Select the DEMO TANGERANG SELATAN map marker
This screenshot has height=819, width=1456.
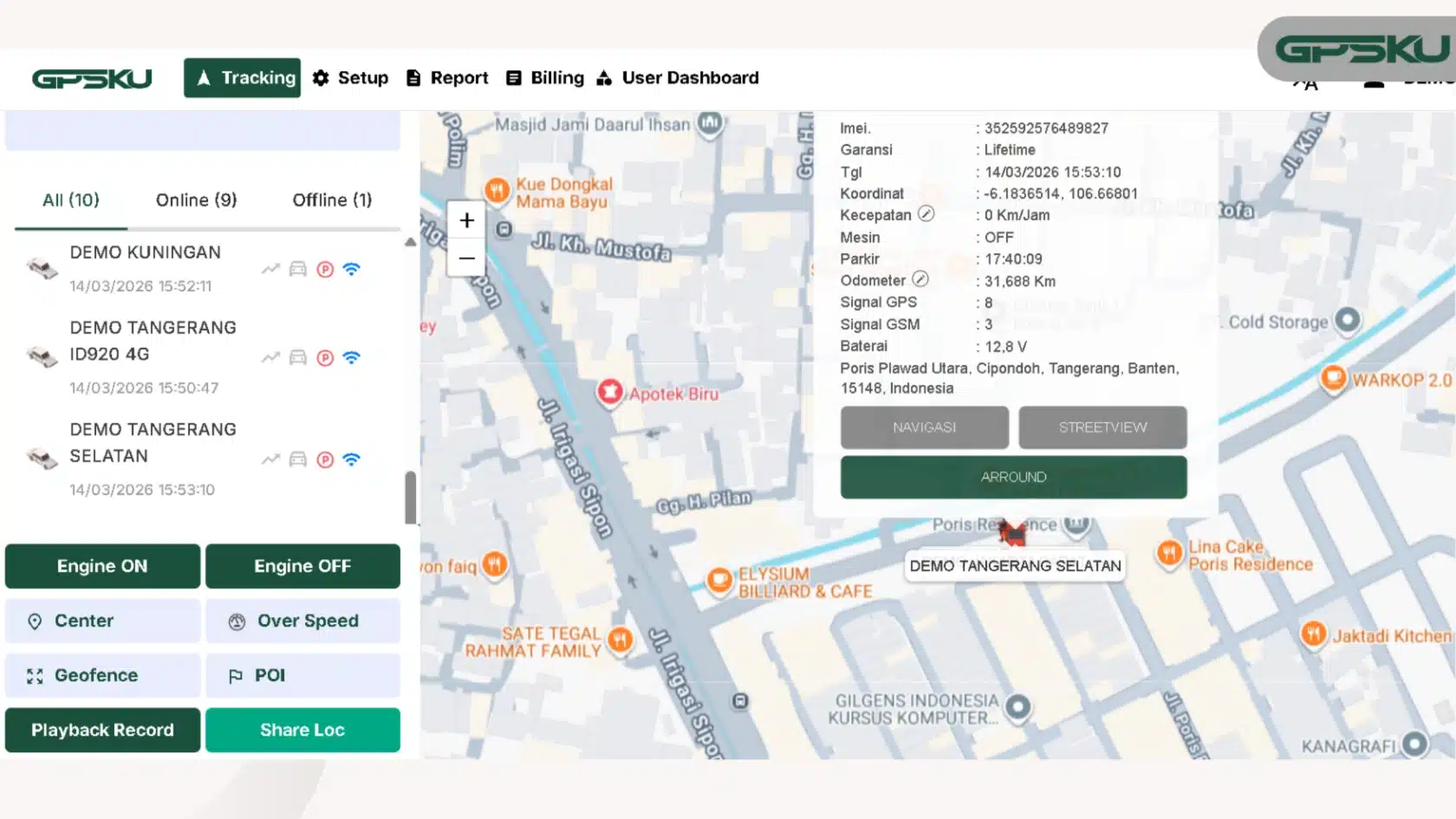coord(1012,532)
